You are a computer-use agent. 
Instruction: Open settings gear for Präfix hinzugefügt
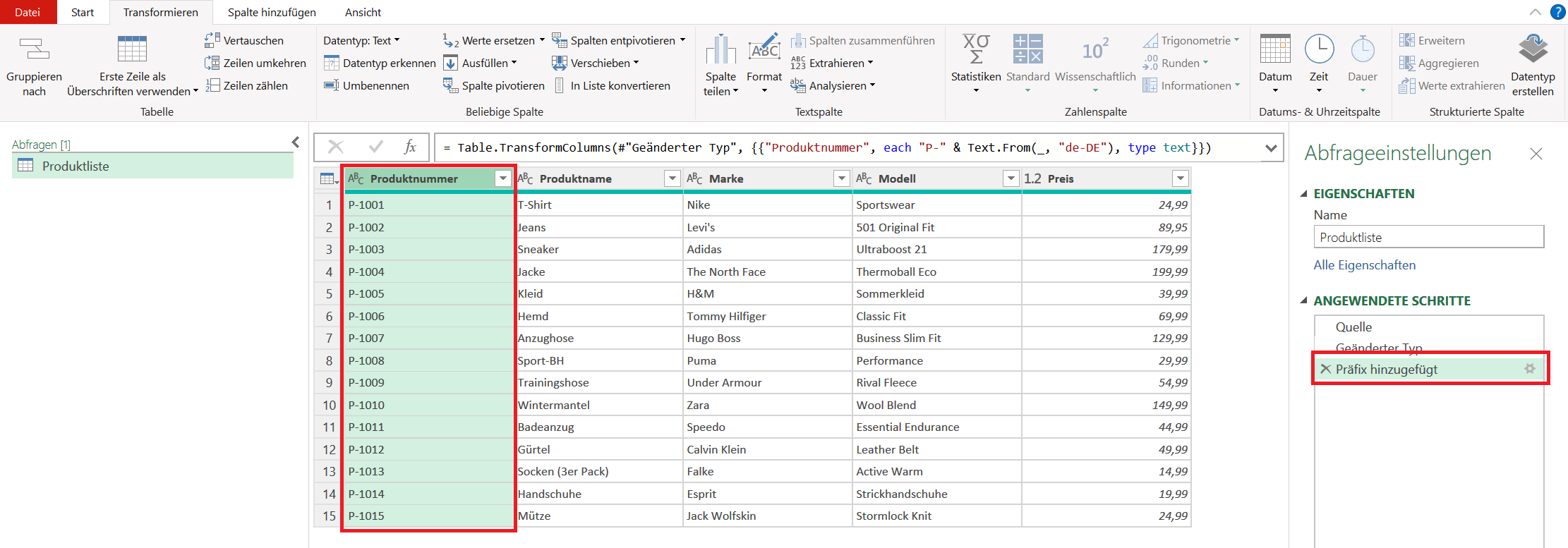(1530, 368)
